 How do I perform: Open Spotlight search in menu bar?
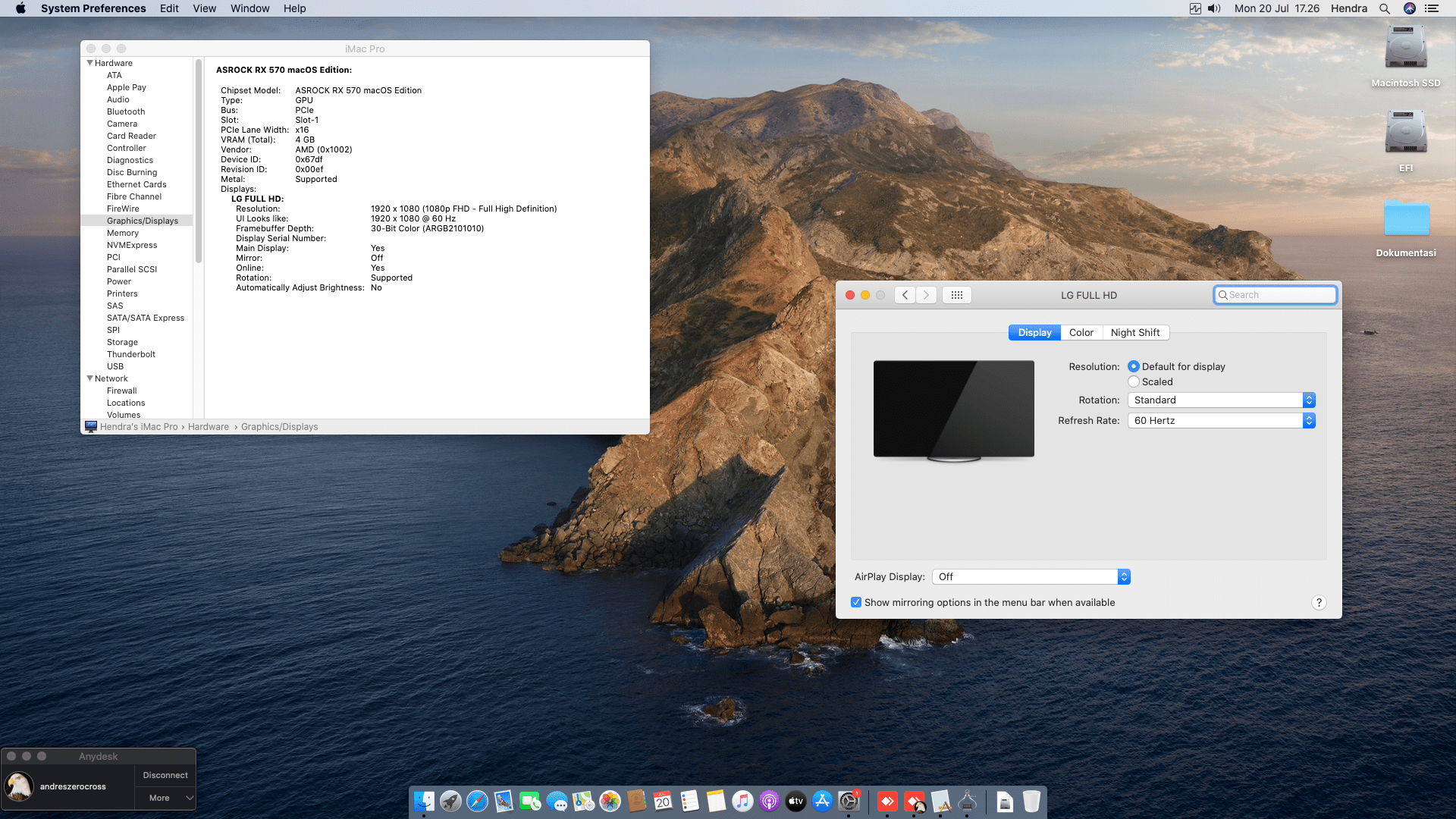pos(1385,8)
